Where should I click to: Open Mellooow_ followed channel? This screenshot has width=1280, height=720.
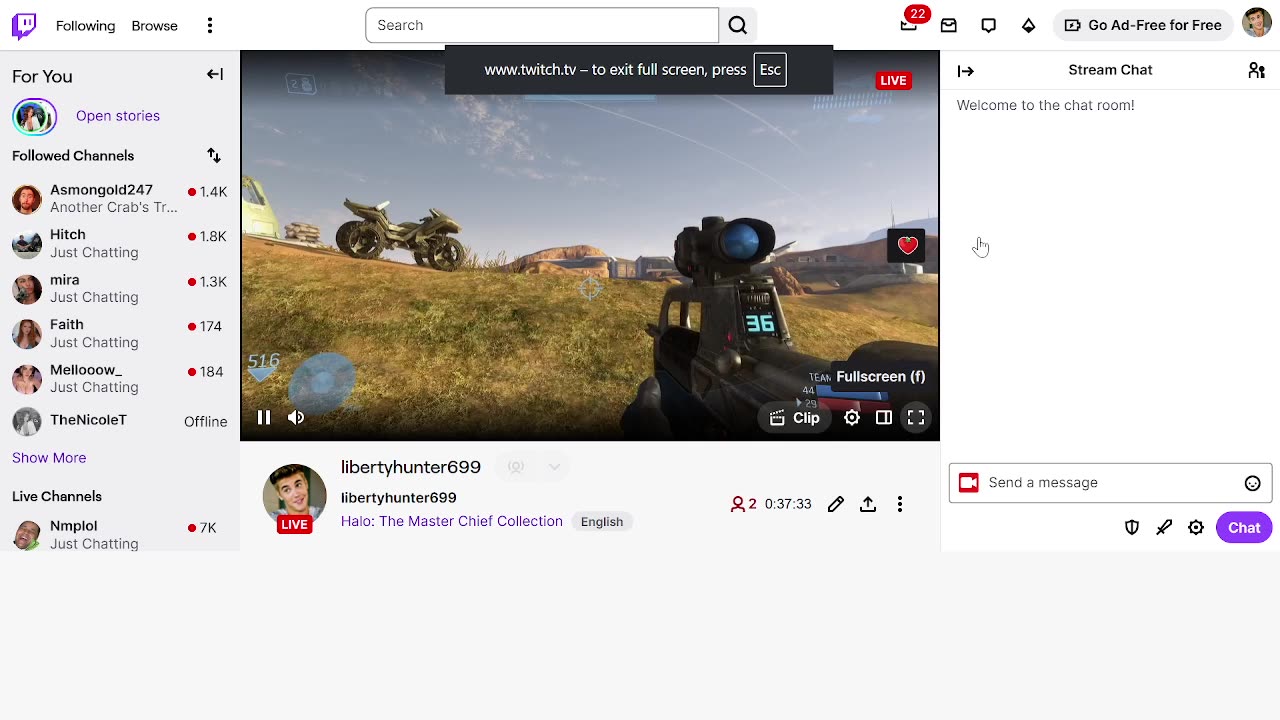point(120,379)
